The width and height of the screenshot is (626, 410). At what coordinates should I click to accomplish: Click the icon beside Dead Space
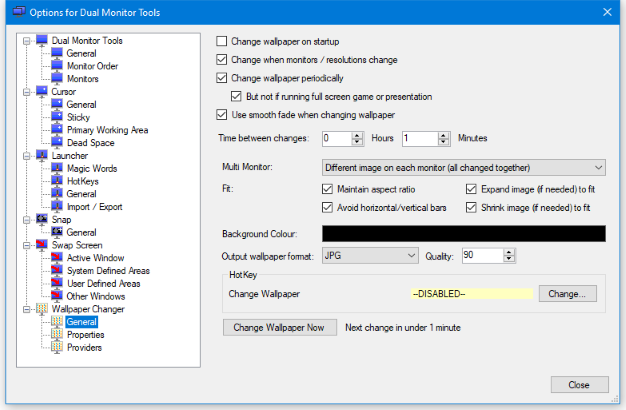click(x=57, y=143)
